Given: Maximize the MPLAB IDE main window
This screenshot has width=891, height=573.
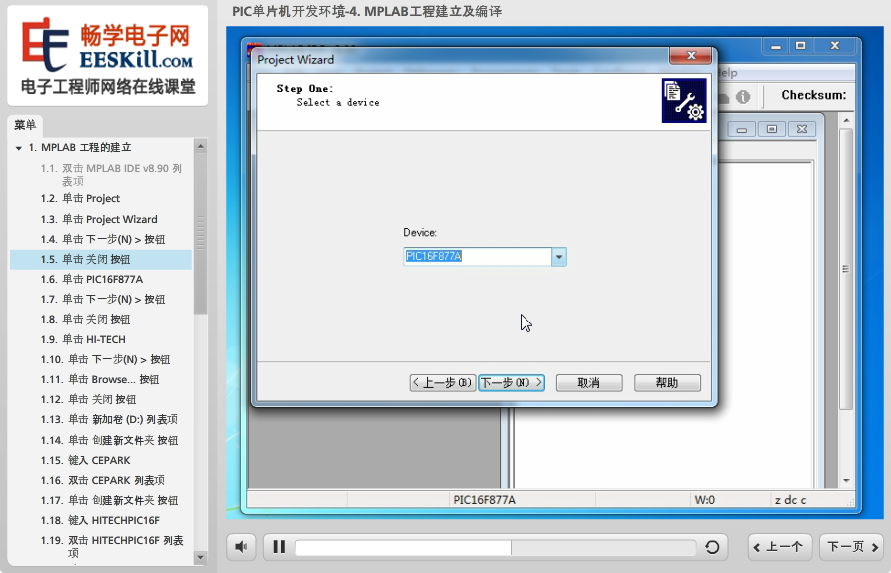Looking at the screenshot, I should tap(801, 46).
